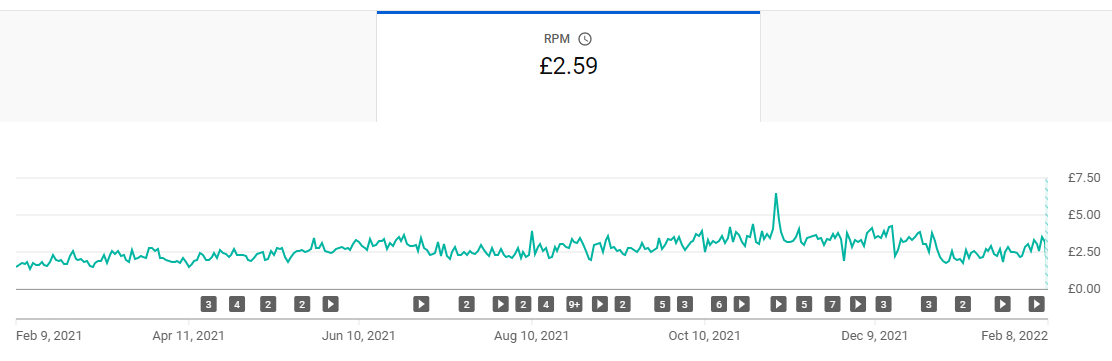The height and width of the screenshot is (361, 1112).
Task: Click the highest RPM spike on chart line
Action: (x=776, y=194)
